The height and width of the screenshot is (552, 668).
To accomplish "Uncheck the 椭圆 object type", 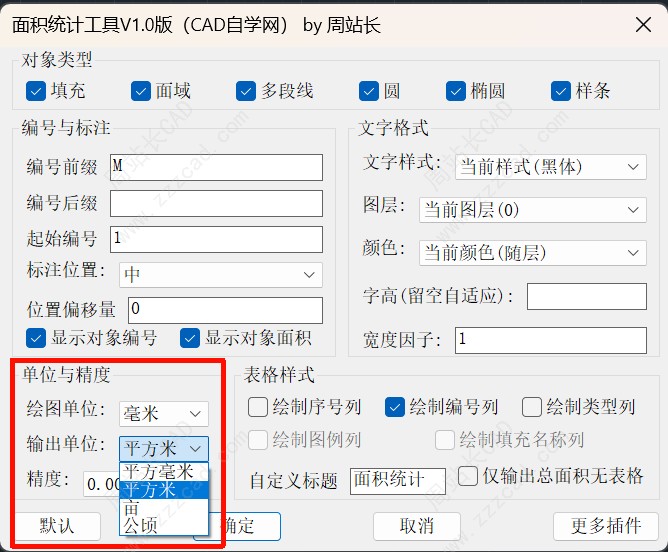I will (x=457, y=91).
